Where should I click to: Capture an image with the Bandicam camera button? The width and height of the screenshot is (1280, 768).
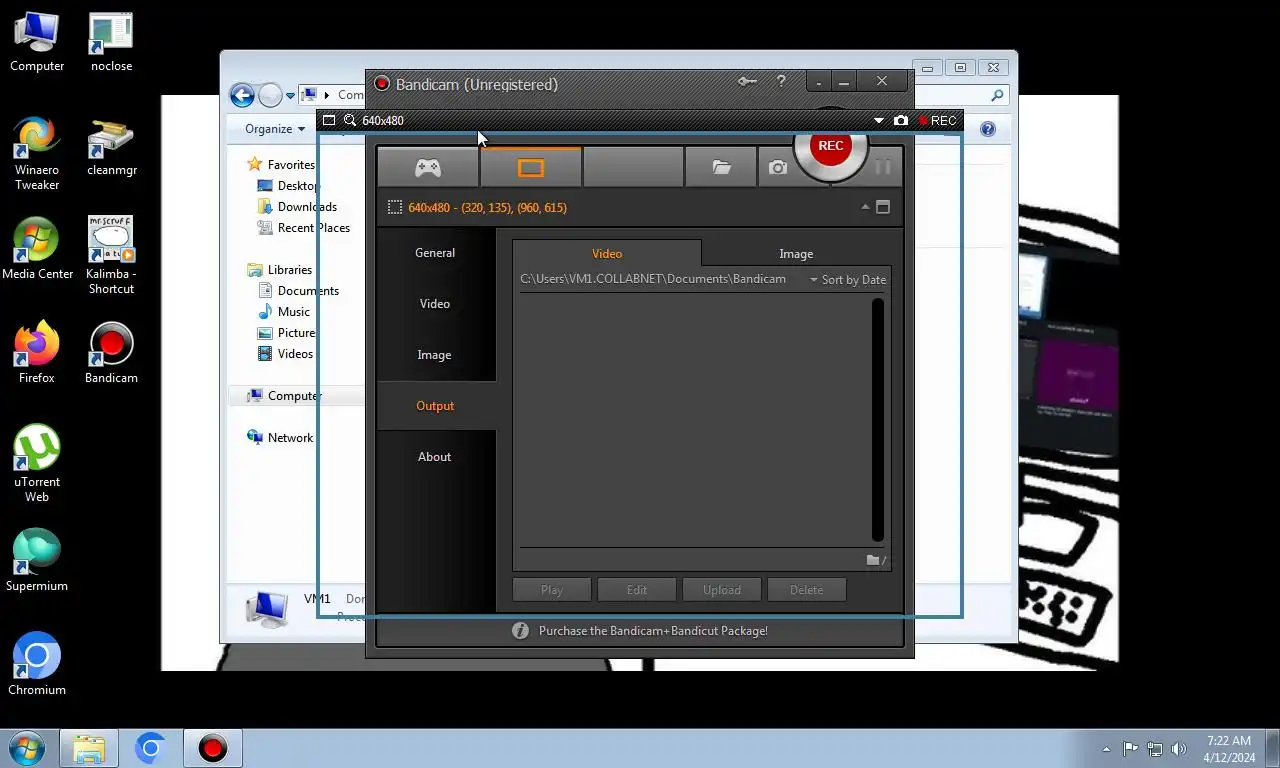click(777, 168)
